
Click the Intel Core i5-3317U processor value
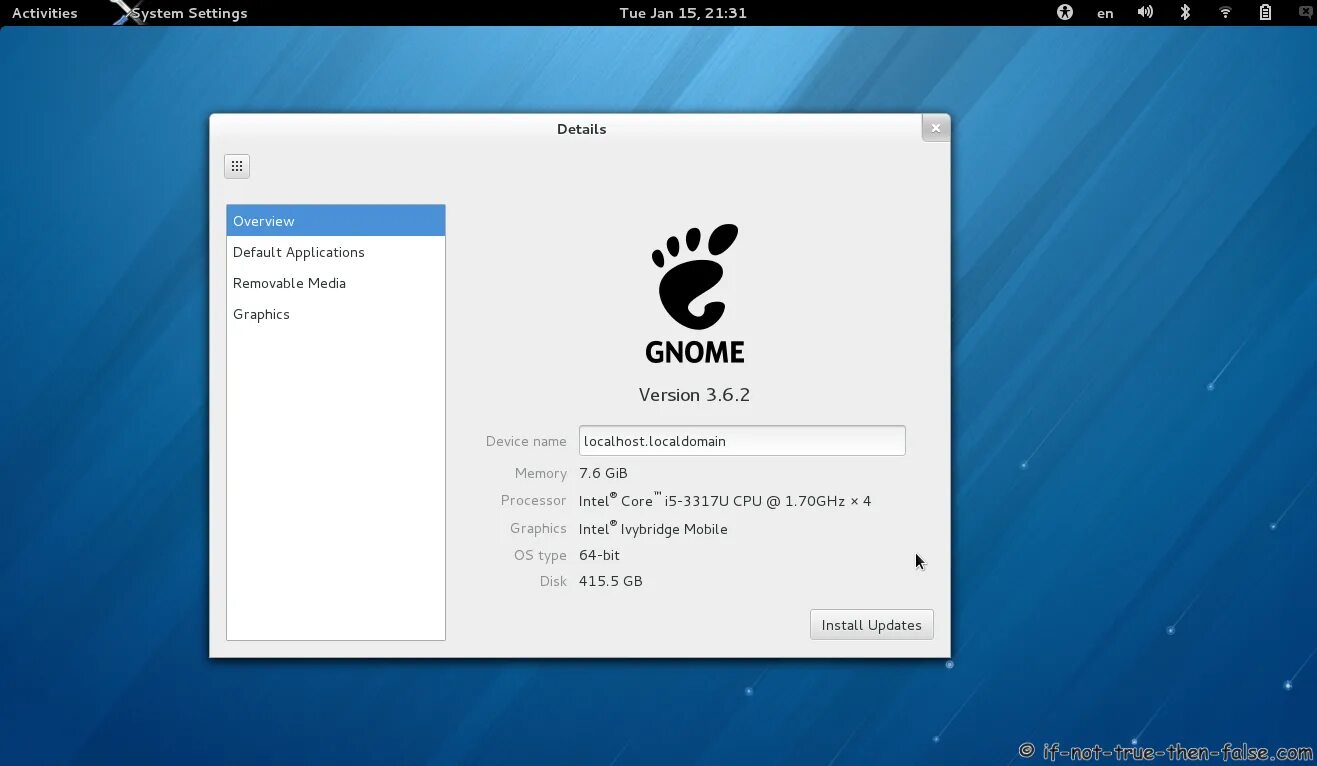tap(725, 500)
